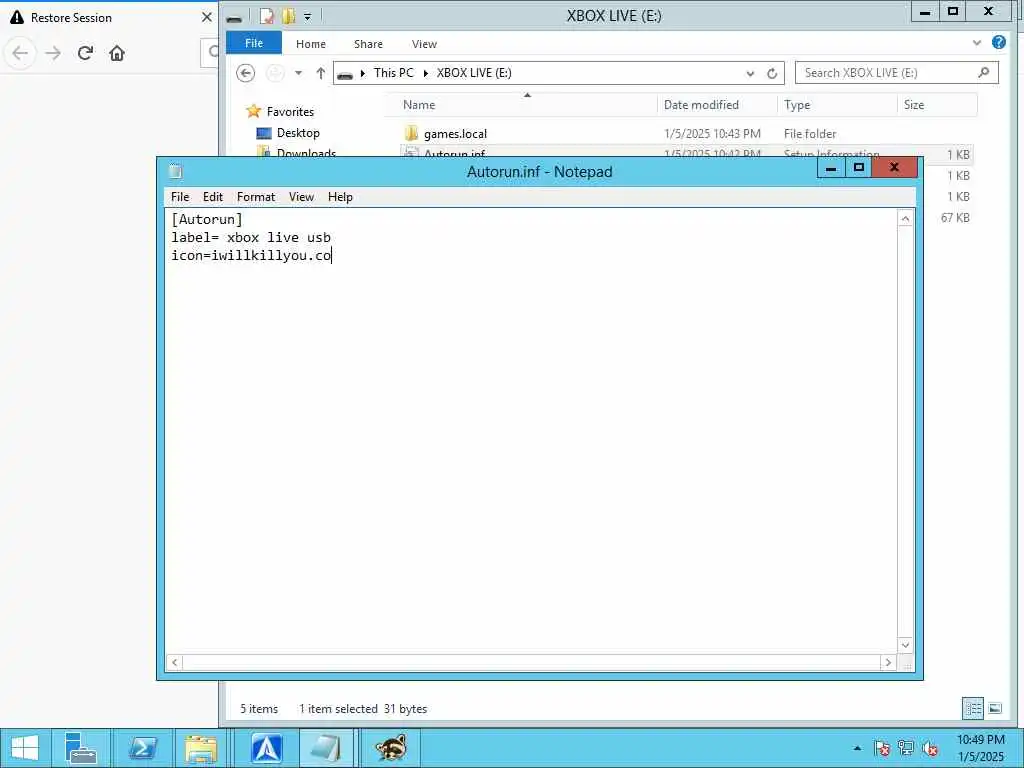Expand the Explorer ribbon chevron
The width and height of the screenshot is (1024, 768).
point(976,42)
